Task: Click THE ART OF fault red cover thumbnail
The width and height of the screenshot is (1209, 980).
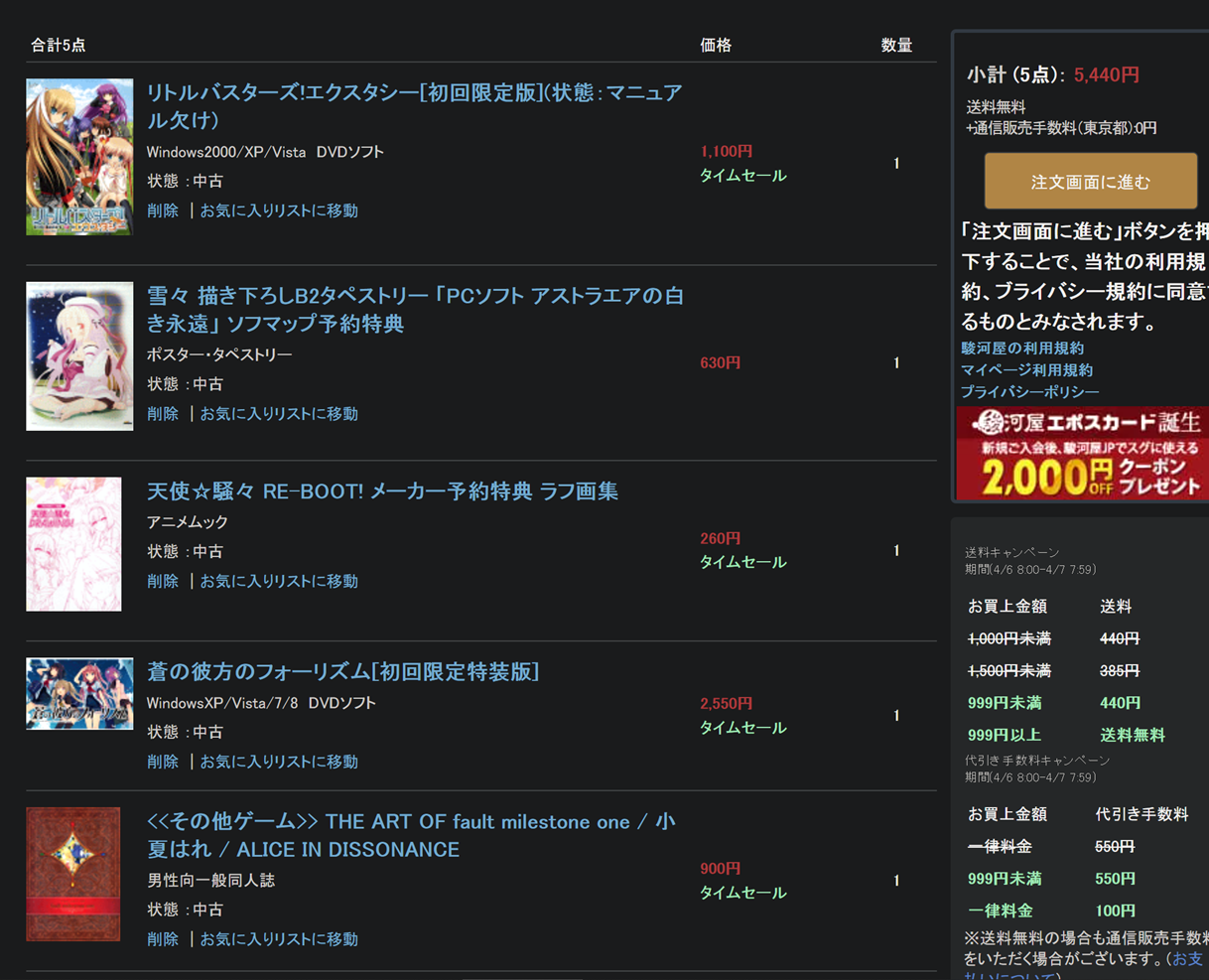Action: [x=73, y=874]
